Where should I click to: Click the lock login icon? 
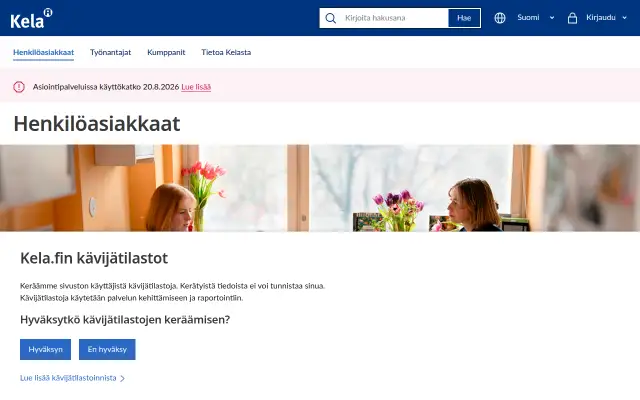pyautogui.click(x=572, y=18)
